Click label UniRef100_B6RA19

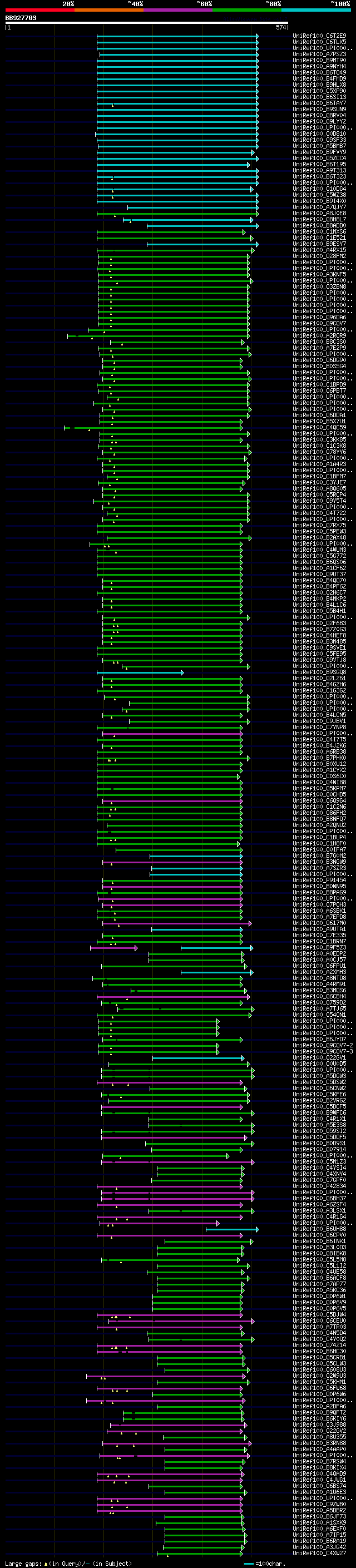(319, 1541)
